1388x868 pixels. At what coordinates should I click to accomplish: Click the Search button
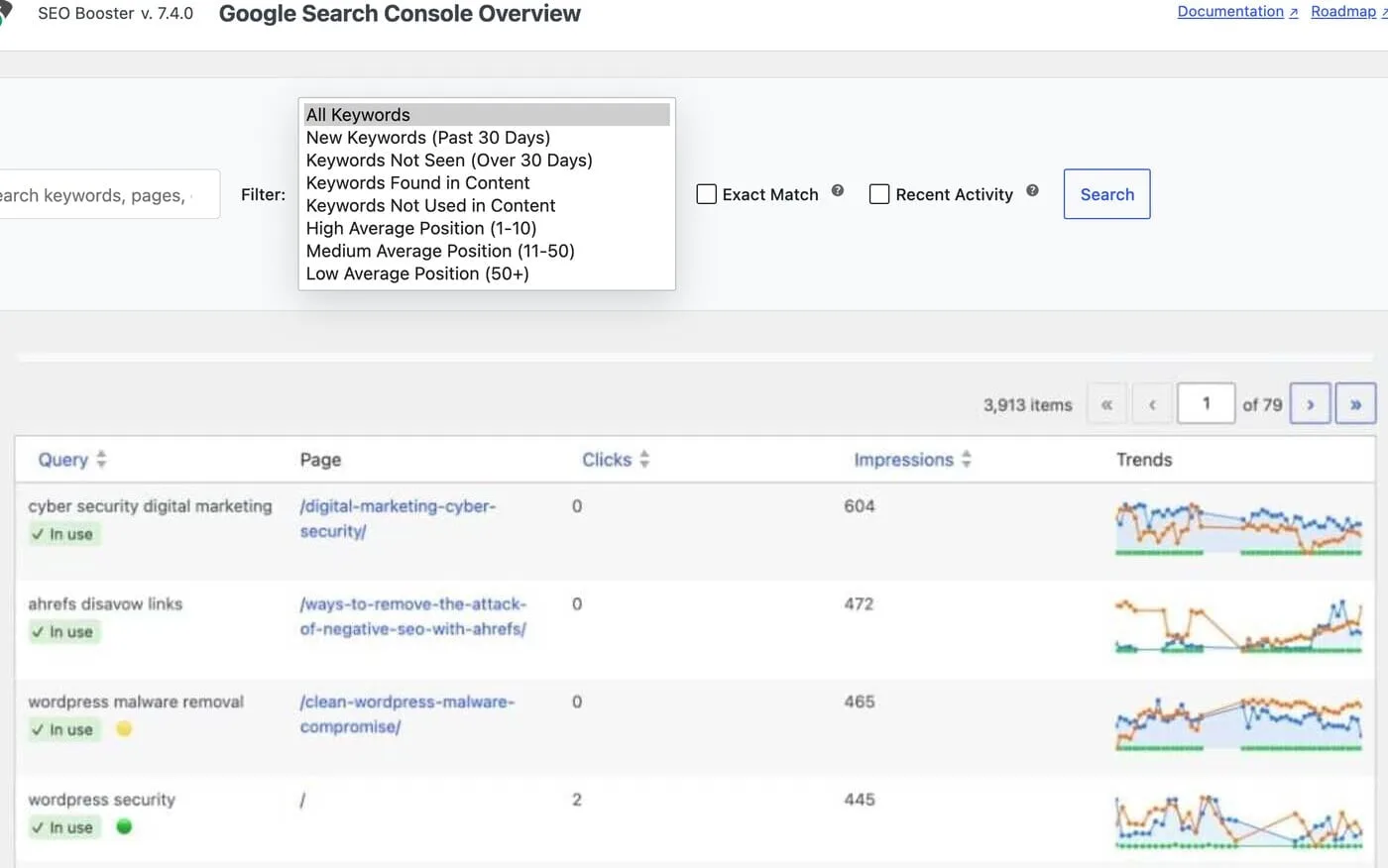point(1106,194)
